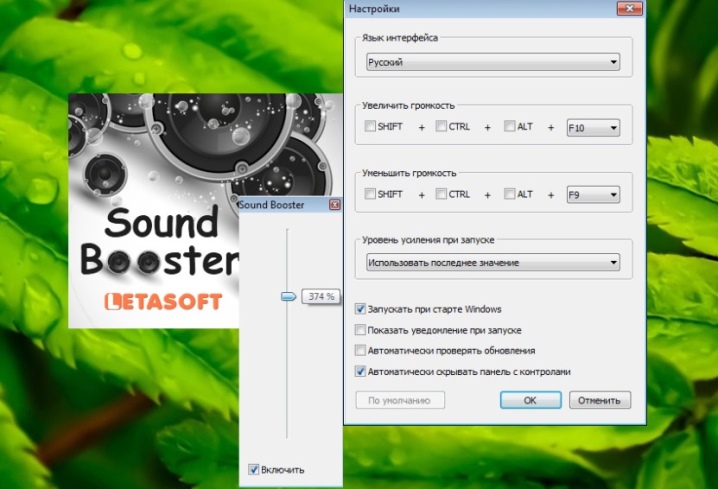Screen dimensions: 718x489
Task: Check SHIFT under Уменьшить громкость
Action: 370,194
